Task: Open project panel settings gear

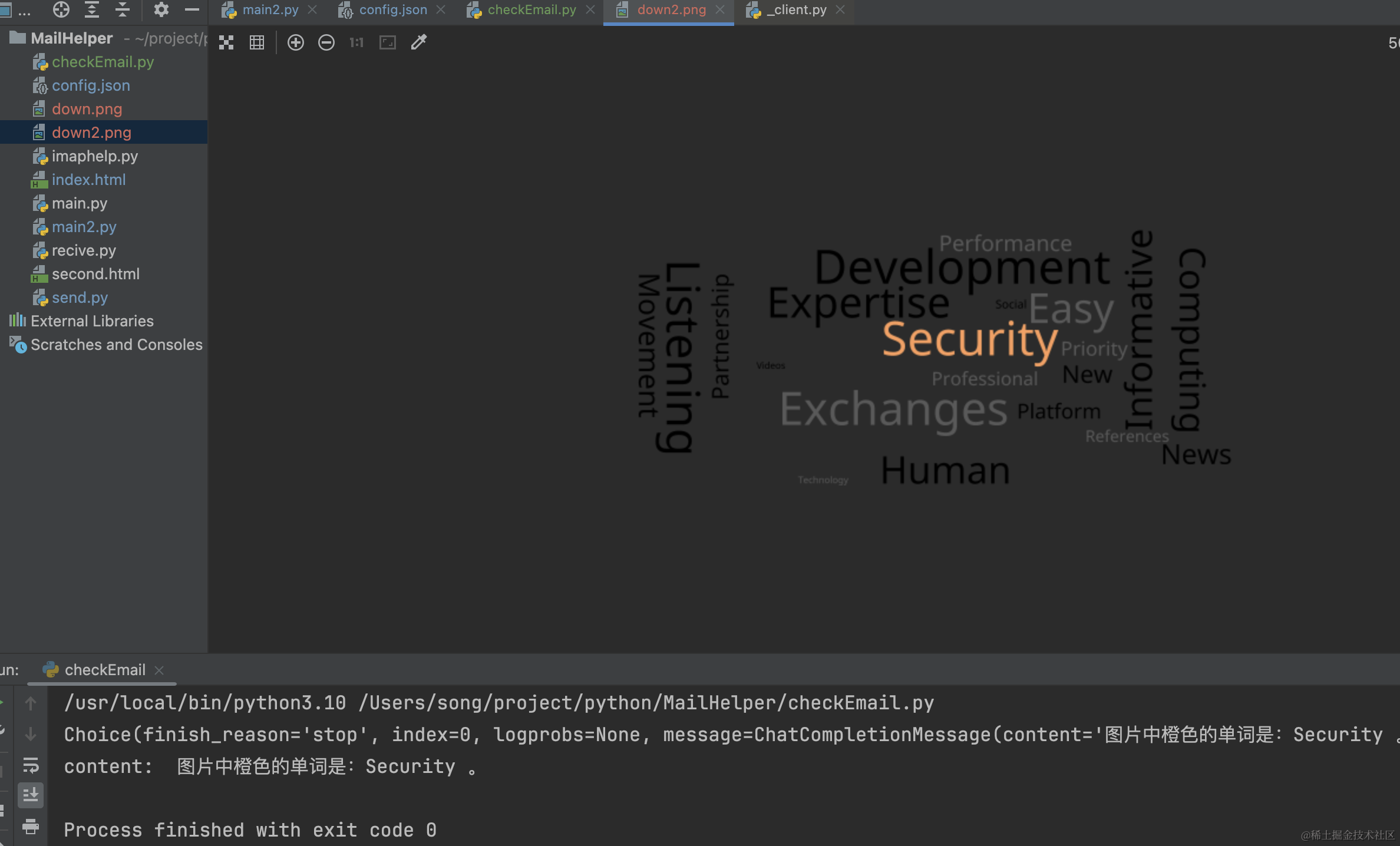Action: 161,9
